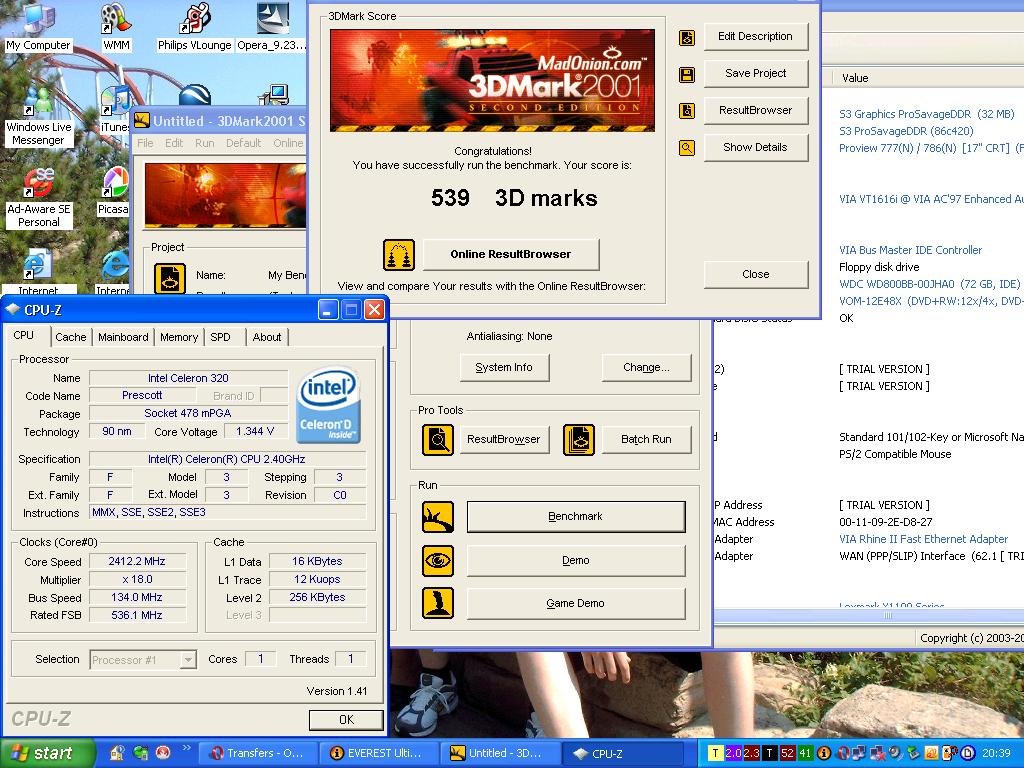The width and height of the screenshot is (1024, 768).
Task: Click the Edit Description icon in the 3DMark Score dialog
Action: 686,37
